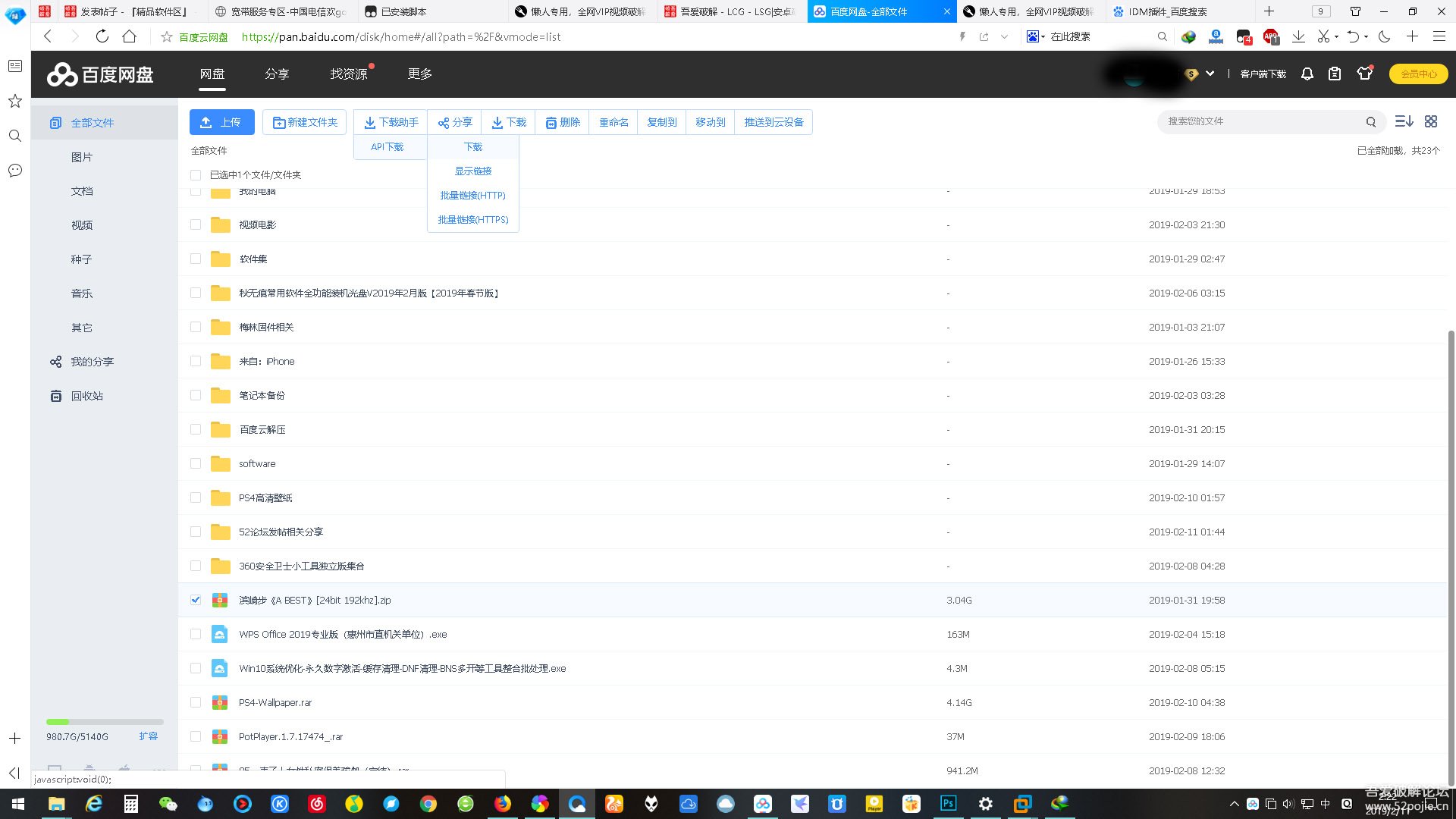Open the 分享 top navigation tab

tap(277, 74)
